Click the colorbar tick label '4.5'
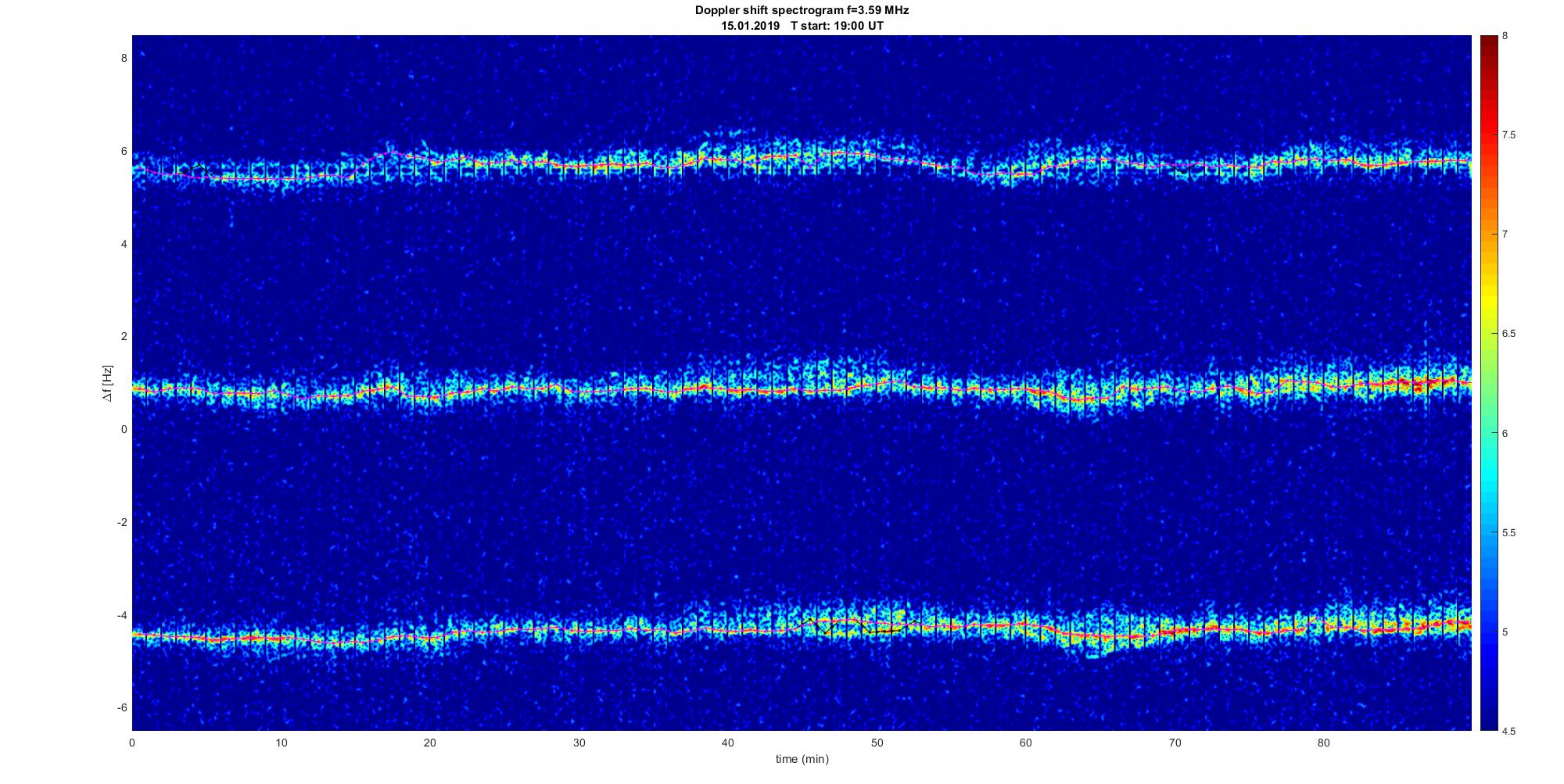The image size is (1564, 784). (1509, 731)
